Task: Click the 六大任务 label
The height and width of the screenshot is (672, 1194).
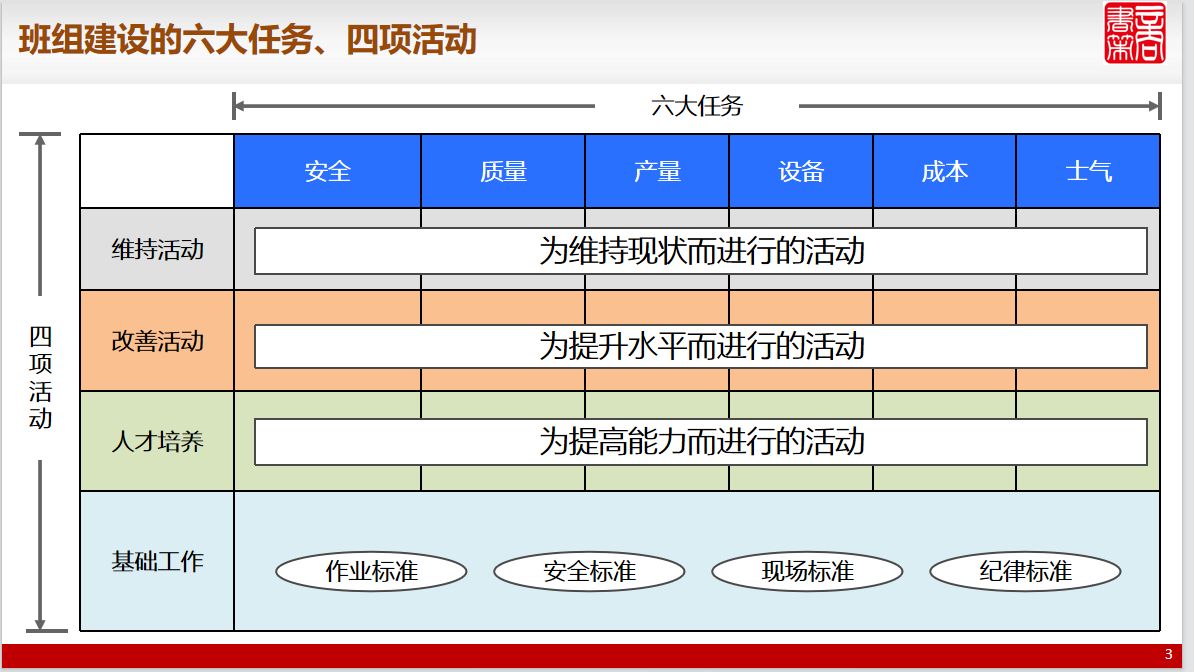Action: [697, 105]
